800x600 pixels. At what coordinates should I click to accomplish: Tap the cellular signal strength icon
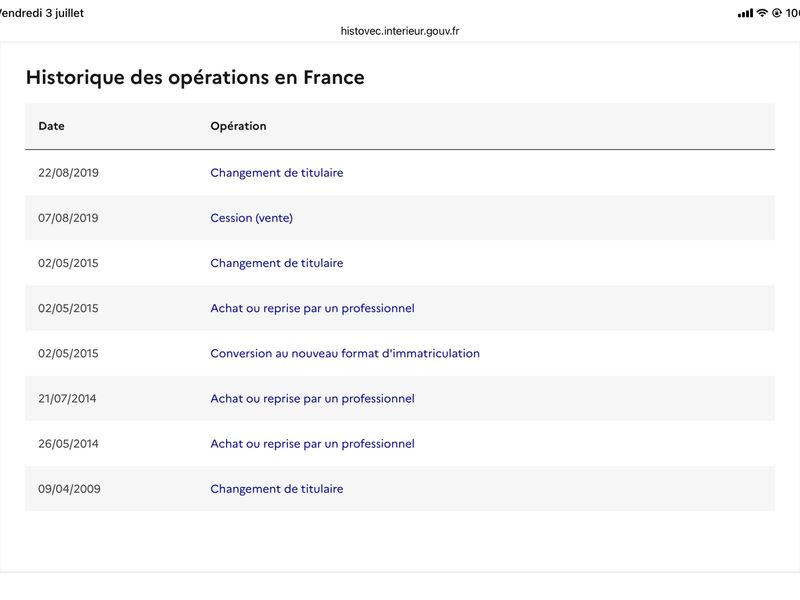tap(745, 13)
